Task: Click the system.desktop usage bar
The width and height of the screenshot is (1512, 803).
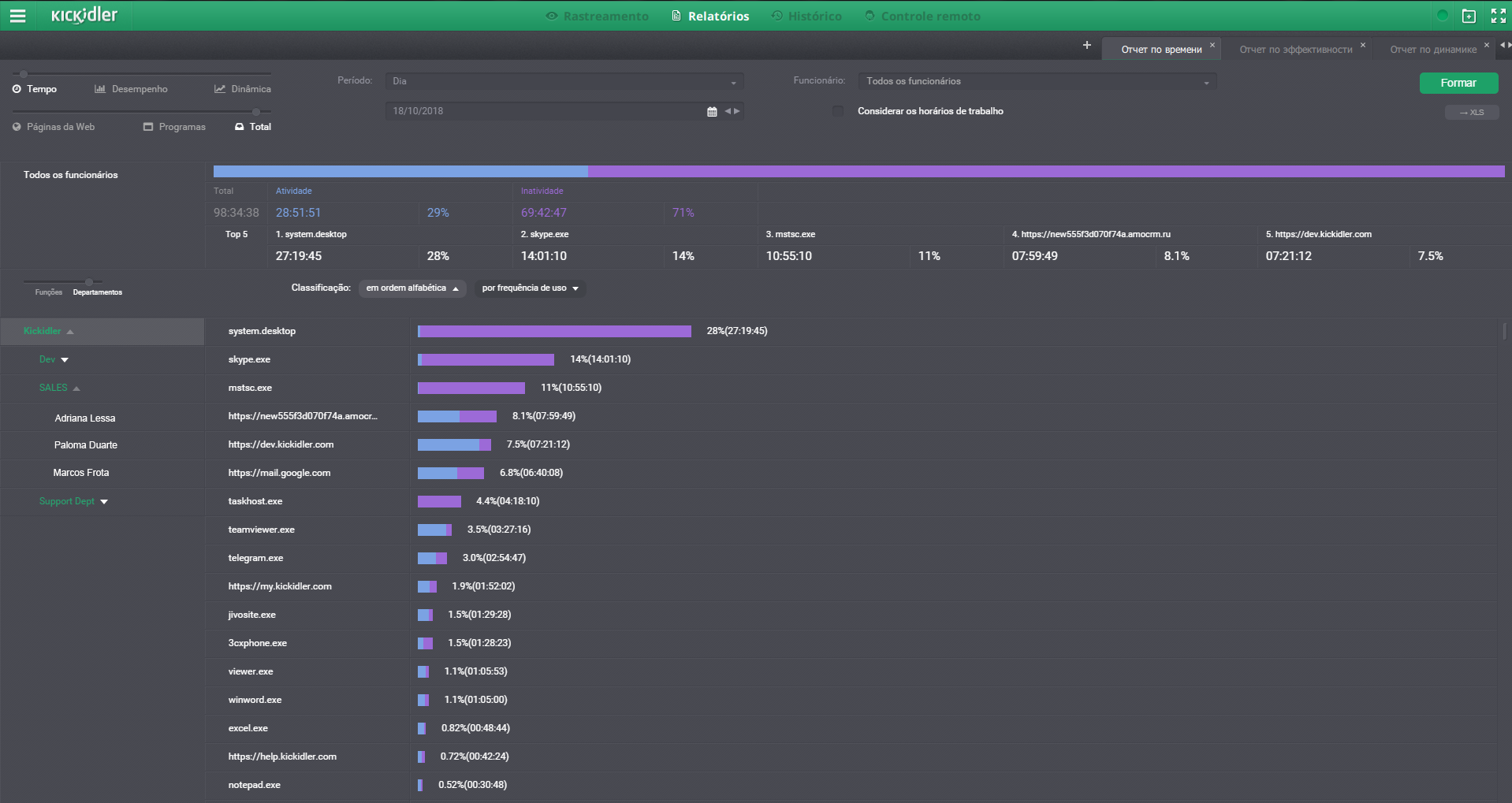Action: (x=554, y=332)
